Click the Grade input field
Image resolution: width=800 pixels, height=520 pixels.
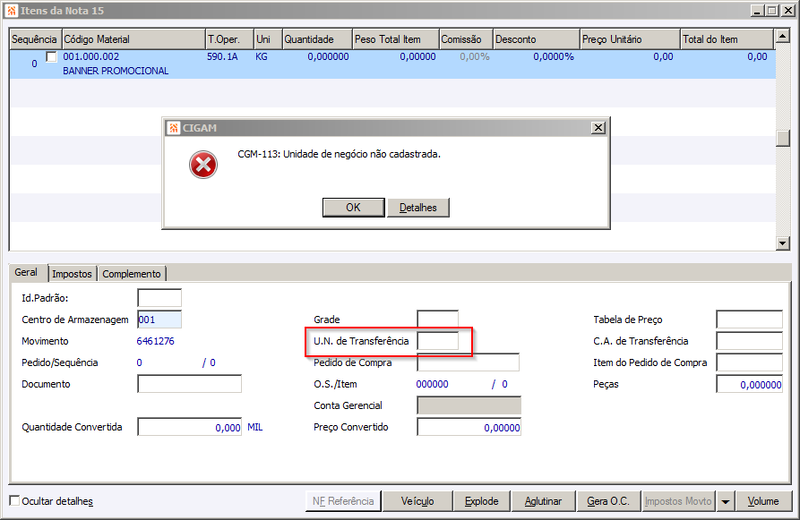pyautogui.click(x=438, y=319)
